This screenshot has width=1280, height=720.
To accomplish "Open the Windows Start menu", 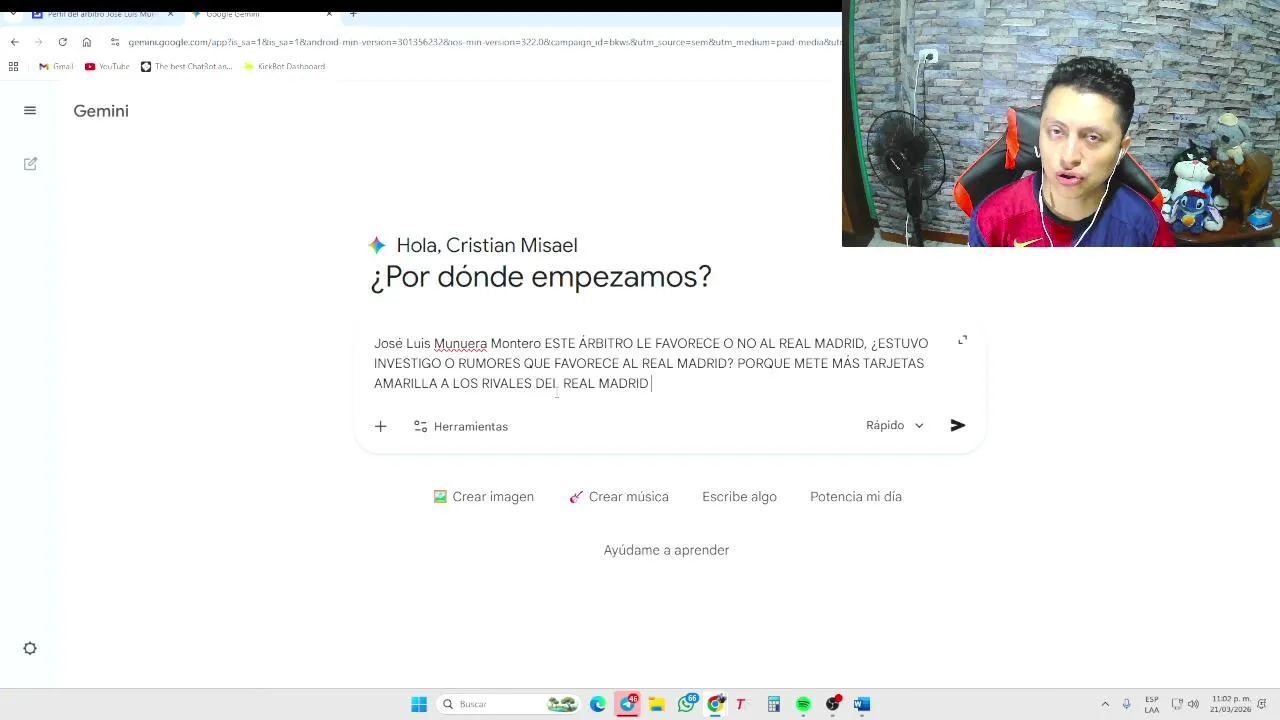I will (419, 704).
